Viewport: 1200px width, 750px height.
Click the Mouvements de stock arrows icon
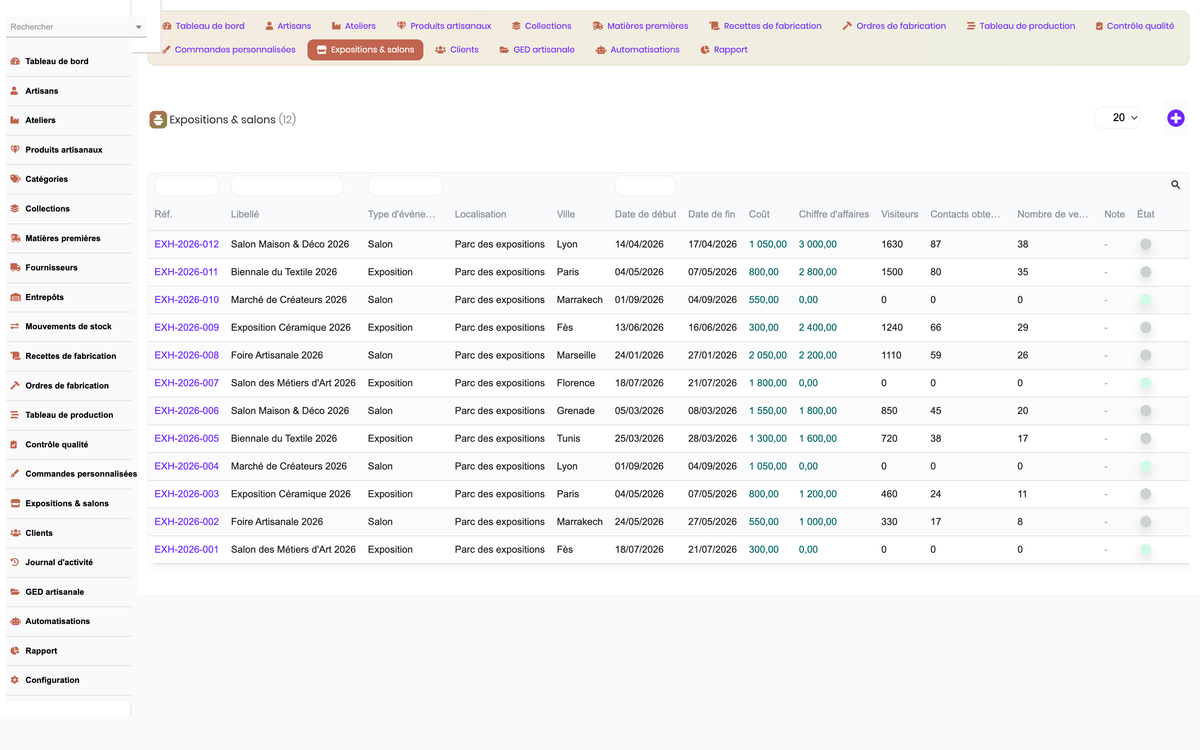[15, 327]
